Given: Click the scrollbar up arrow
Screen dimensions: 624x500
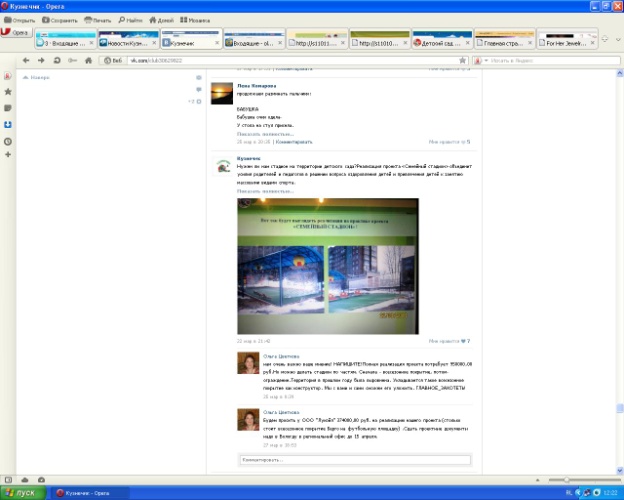Looking at the screenshot, I should click(620, 73).
